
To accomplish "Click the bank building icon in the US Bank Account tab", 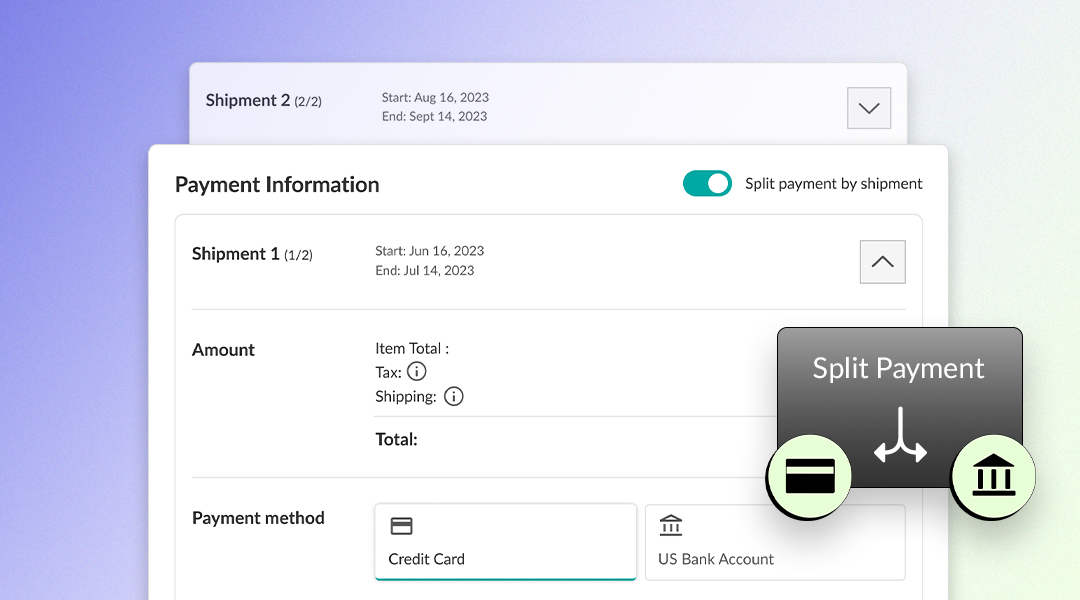I will (670, 525).
